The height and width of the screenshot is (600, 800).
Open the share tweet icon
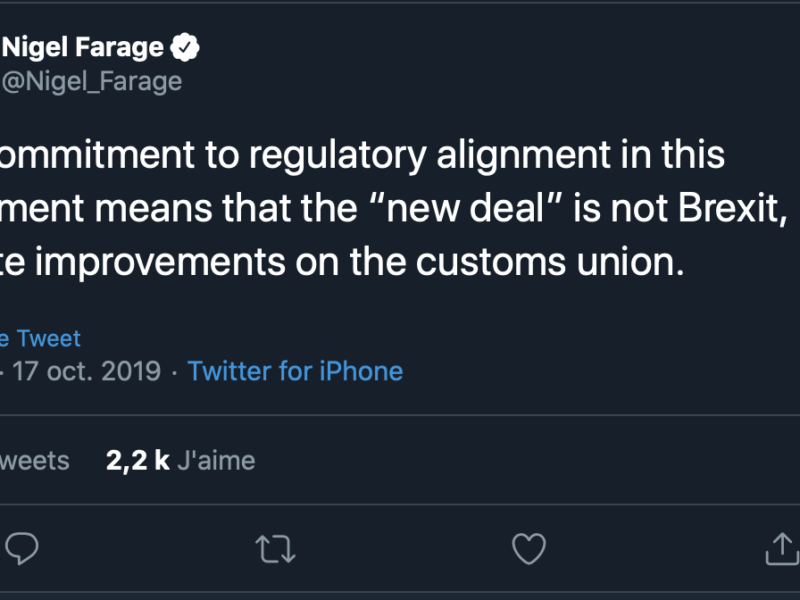click(x=780, y=547)
